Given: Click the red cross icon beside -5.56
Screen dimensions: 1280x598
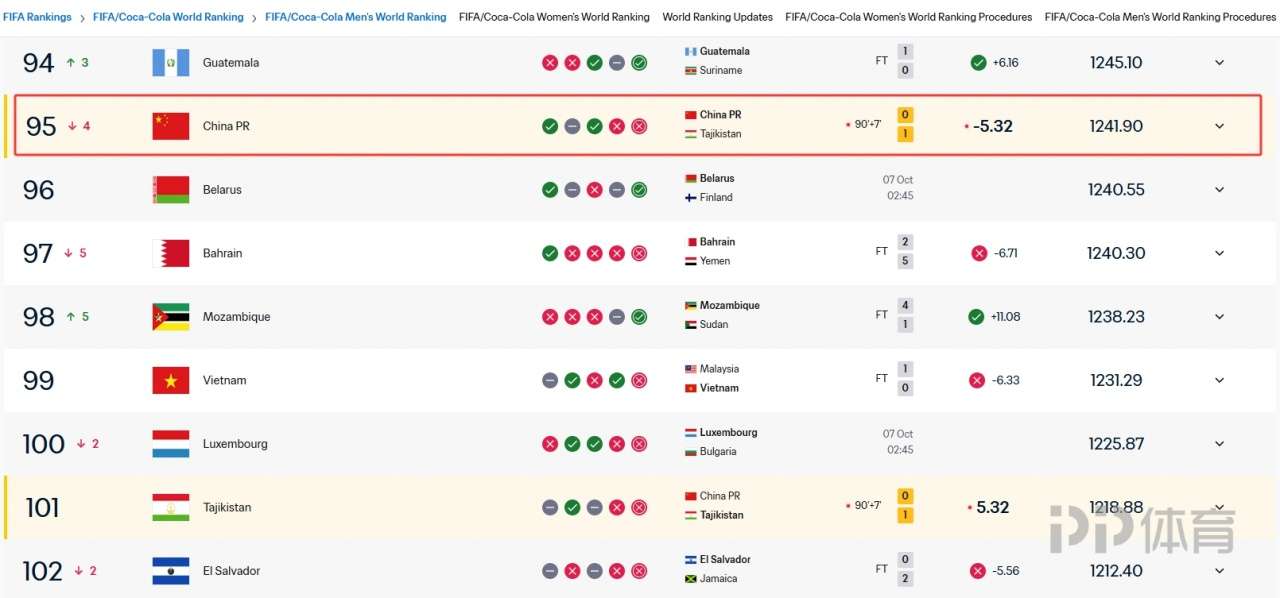Looking at the screenshot, I should tap(977, 571).
